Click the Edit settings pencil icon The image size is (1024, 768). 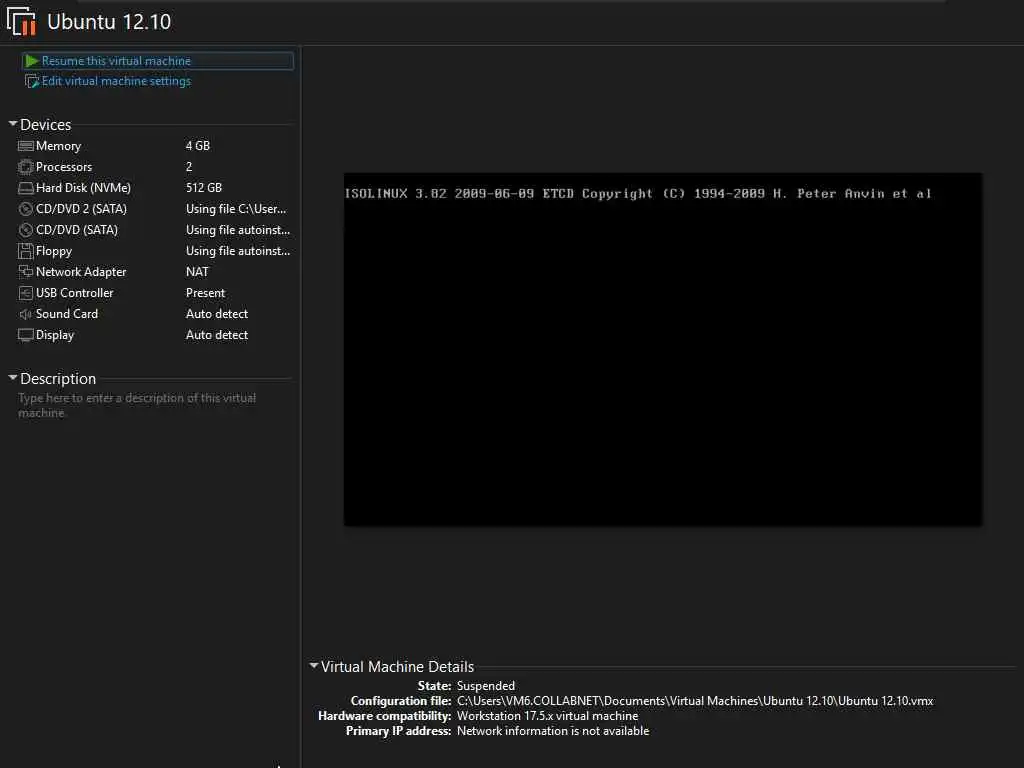tap(31, 81)
